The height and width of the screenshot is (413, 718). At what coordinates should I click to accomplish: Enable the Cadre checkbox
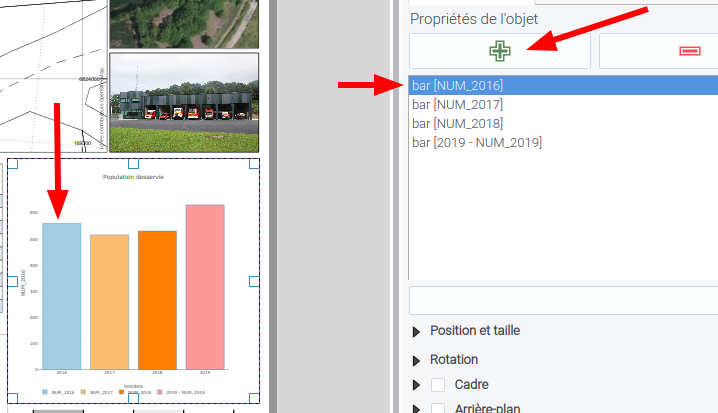pyautogui.click(x=438, y=385)
